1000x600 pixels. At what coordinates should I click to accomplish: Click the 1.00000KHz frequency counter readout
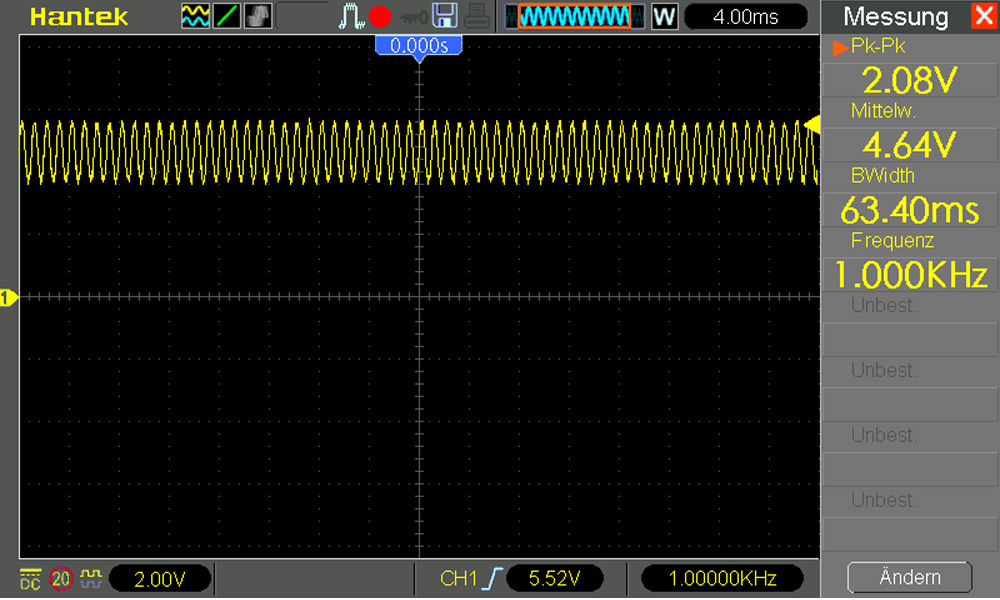(x=722, y=579)
